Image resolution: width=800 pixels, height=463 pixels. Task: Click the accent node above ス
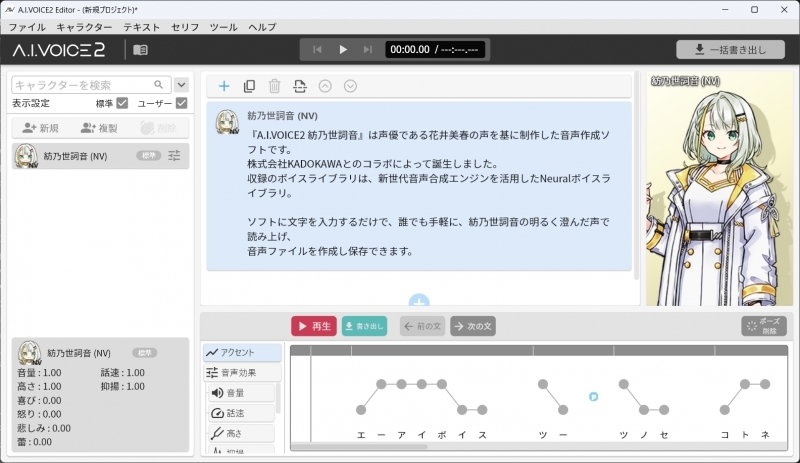click(482, 409)
